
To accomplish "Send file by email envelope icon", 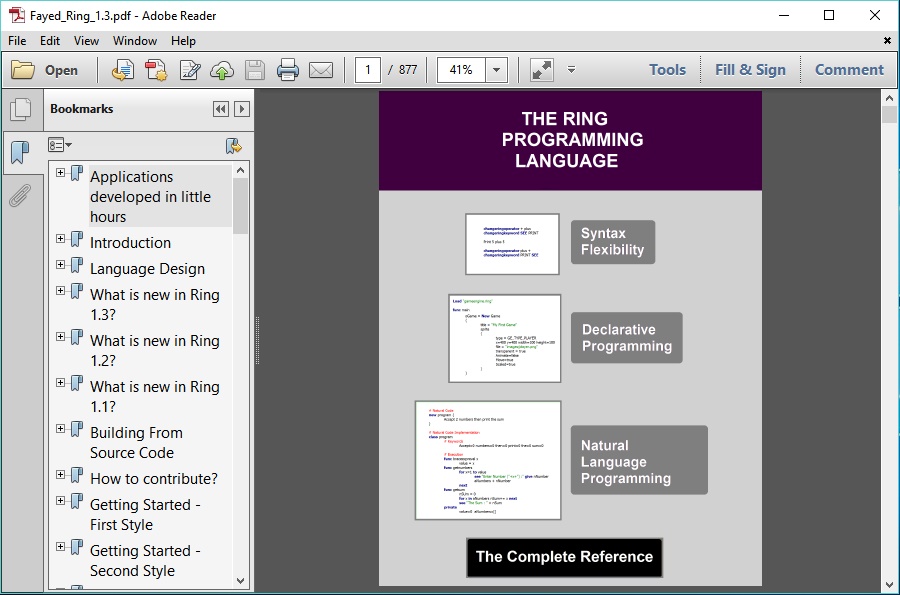I will point(321,70).
